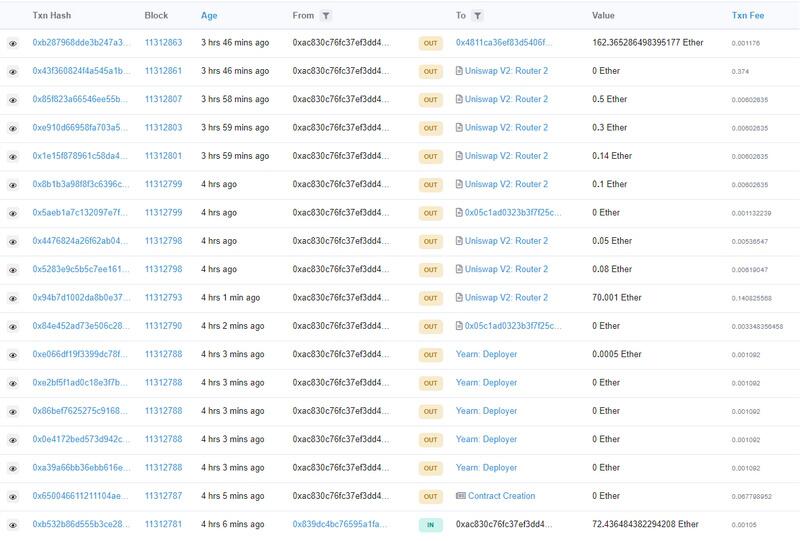The height and width of the screenshot is (541, 800).
Task: Open the From column filter
Action: 327,16
